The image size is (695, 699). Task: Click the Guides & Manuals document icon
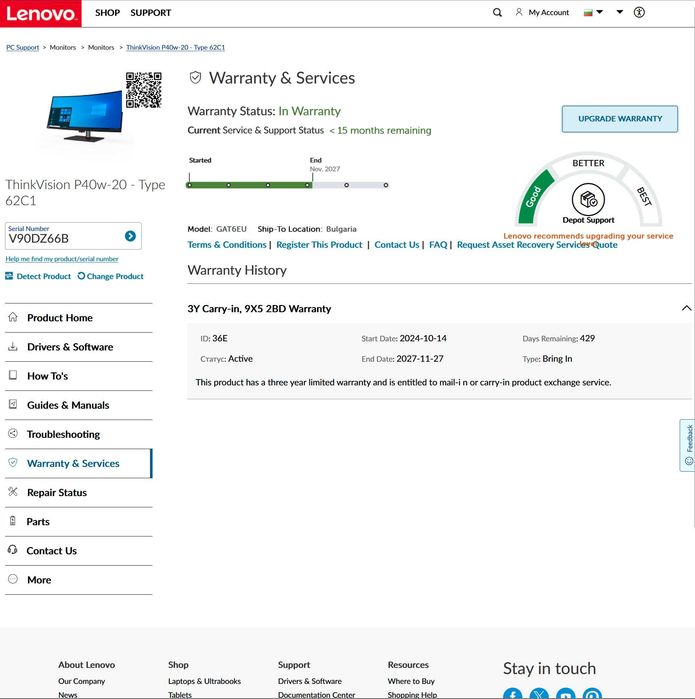(13, 404)
